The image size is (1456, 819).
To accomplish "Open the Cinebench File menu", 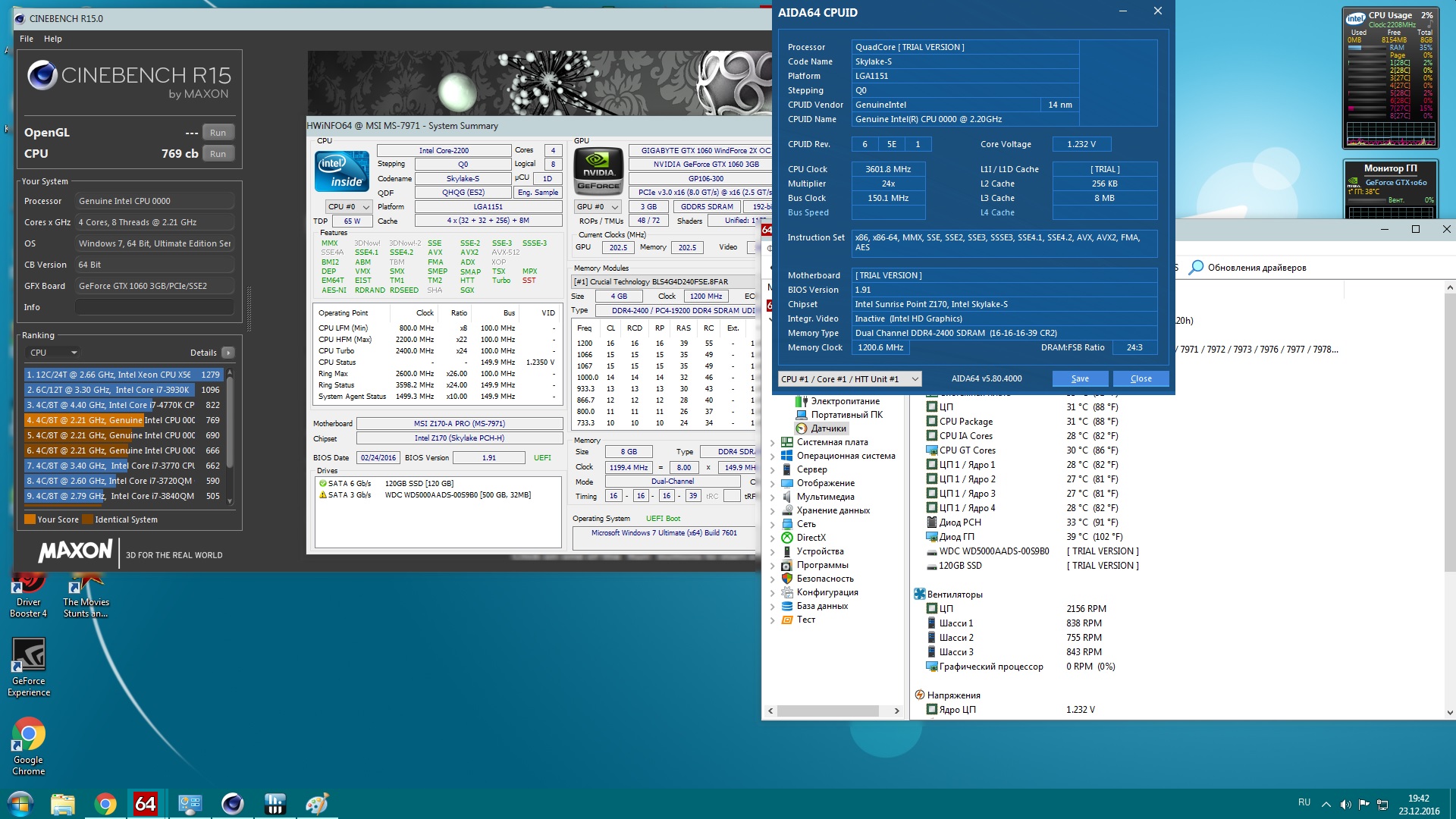I will click(27, 39).
